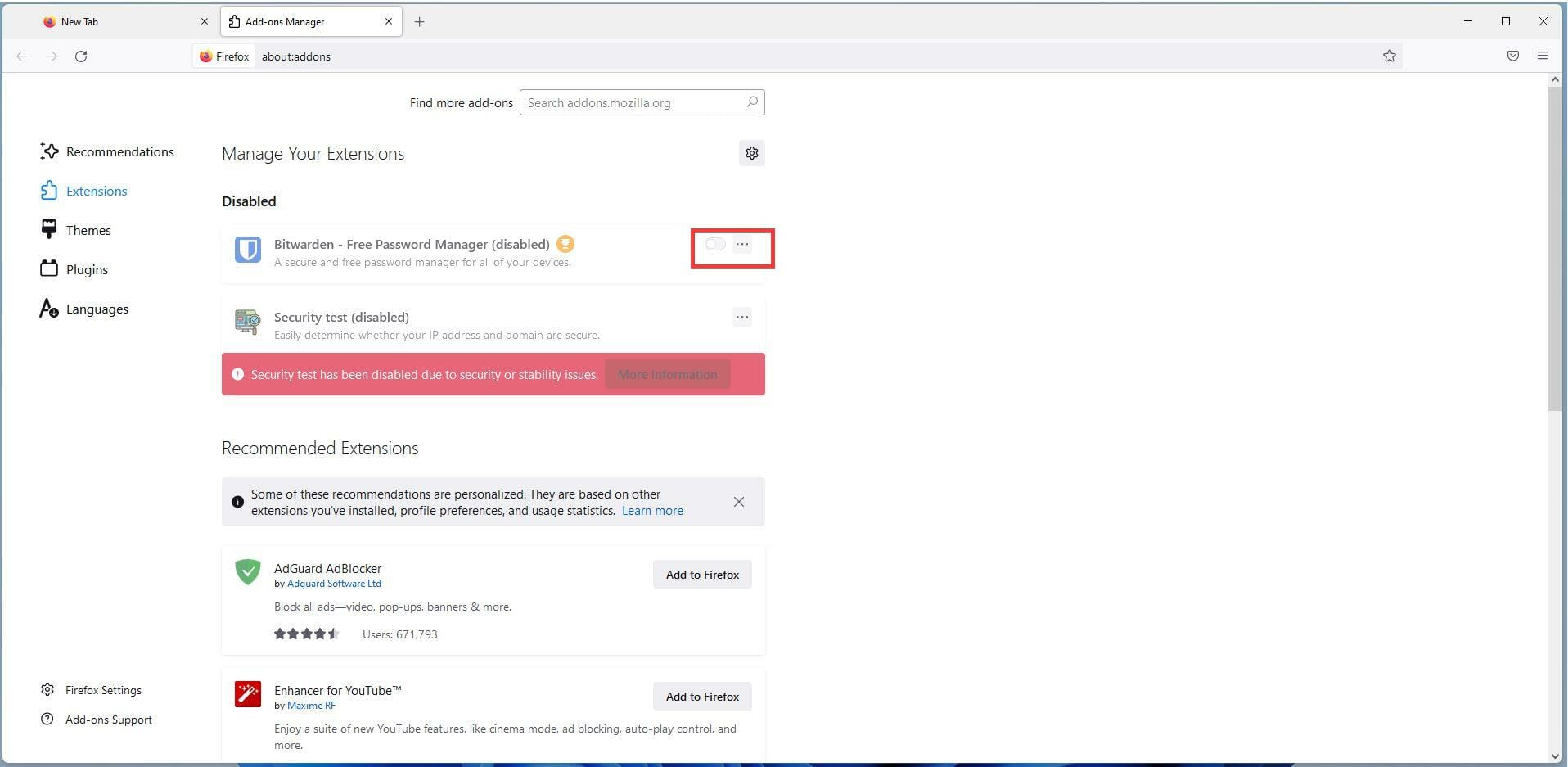Open Languages in the sidebar
The height and width of the screenshot is (767, 1568).
point(84,309)
